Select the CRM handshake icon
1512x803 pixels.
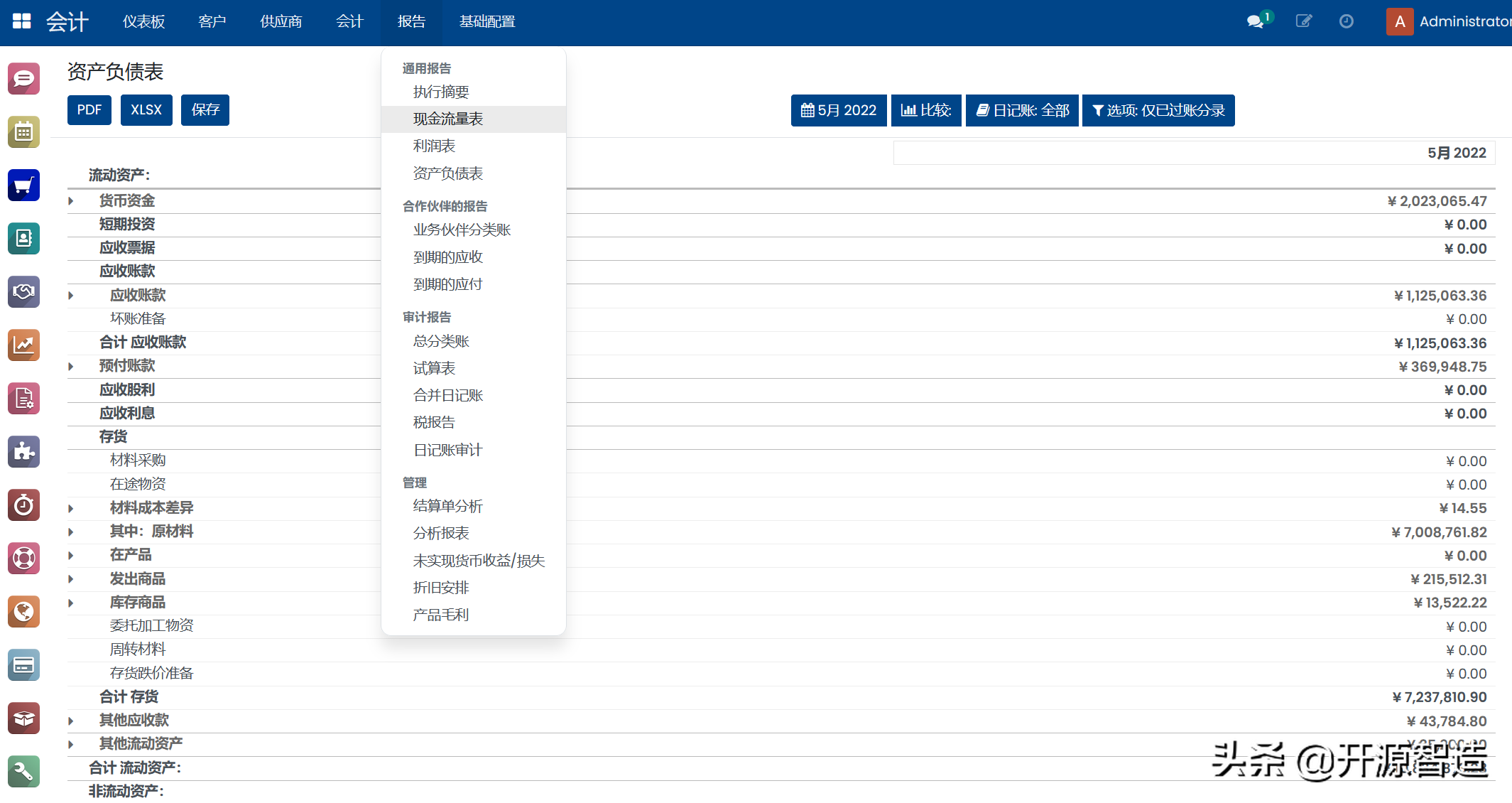click(23, 292)
